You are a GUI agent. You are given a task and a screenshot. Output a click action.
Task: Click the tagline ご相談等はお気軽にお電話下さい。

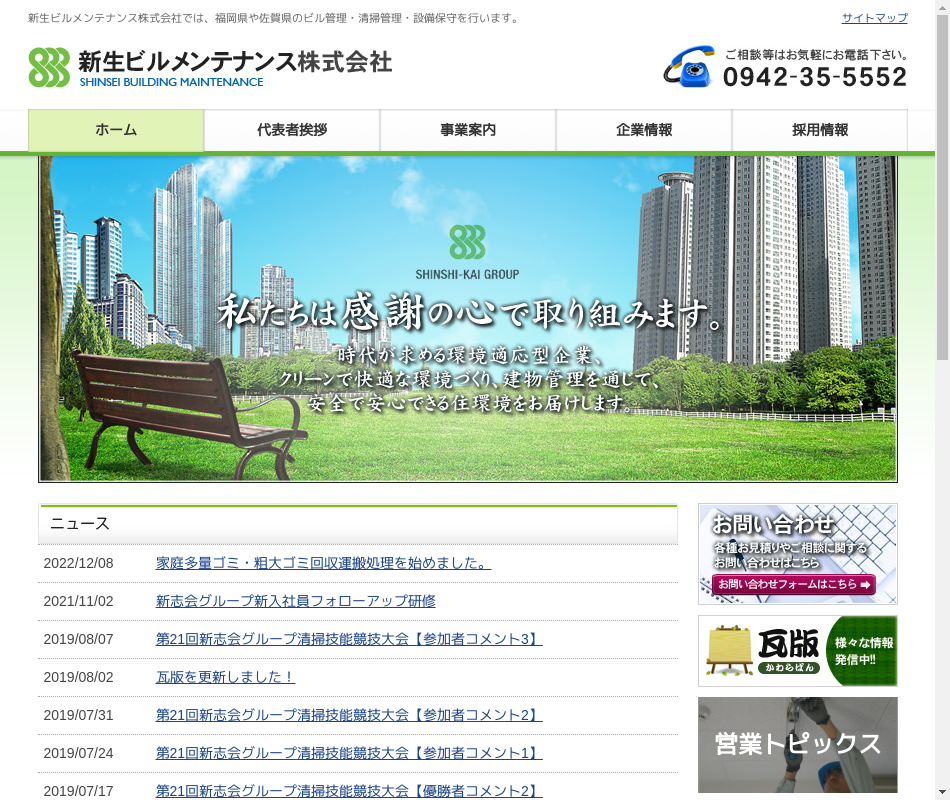click(x=816, y=55)
